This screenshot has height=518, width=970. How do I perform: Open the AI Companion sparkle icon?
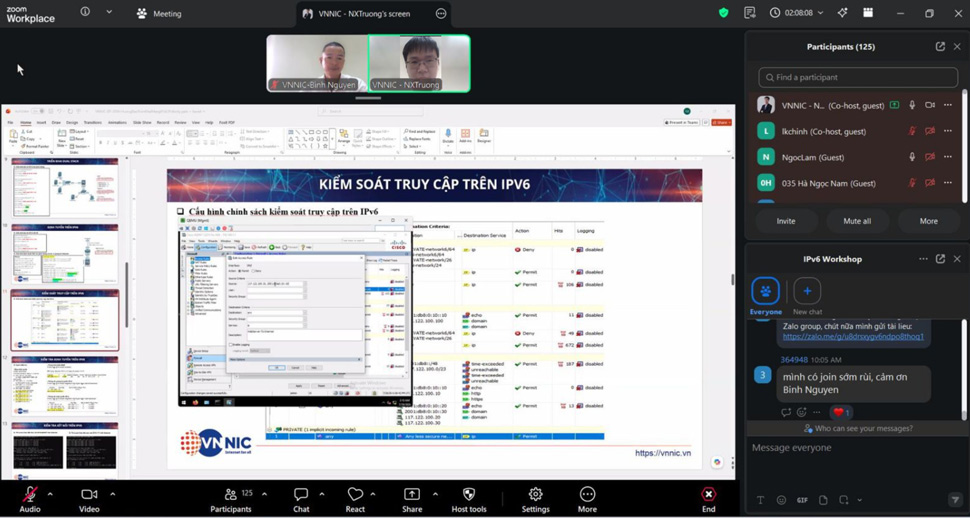(x=843, y=13)
